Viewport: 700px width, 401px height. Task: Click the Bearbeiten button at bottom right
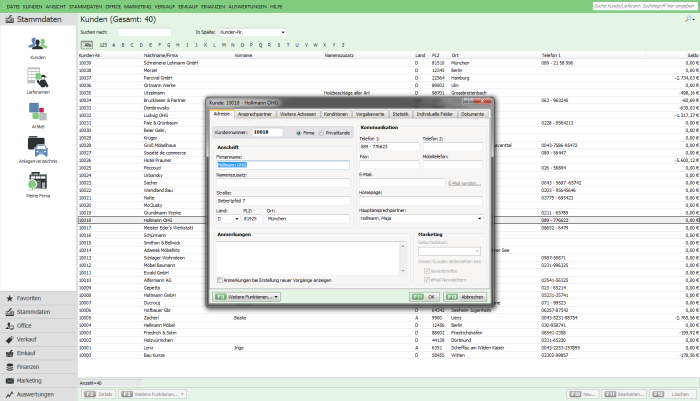(x=624, y=394)
